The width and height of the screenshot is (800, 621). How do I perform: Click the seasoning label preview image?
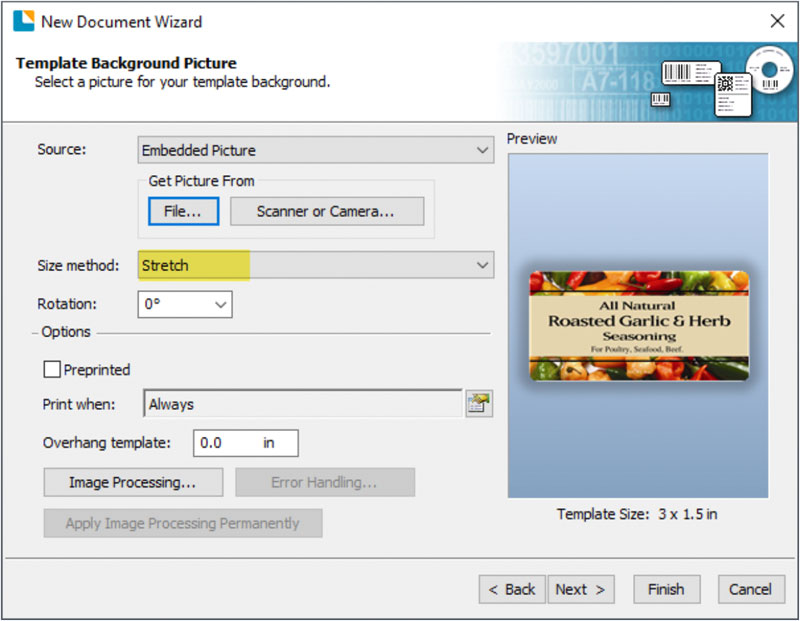639,326
